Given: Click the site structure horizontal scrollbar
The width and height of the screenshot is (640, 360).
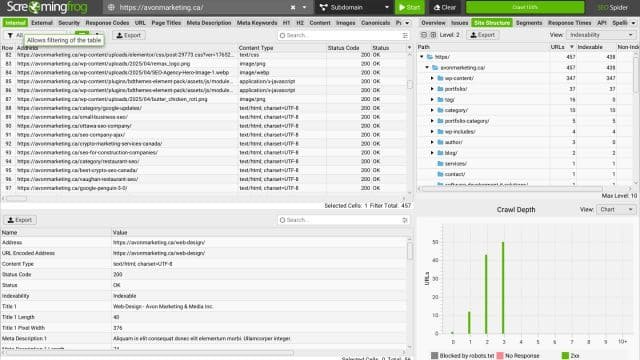Looking at the screenshot, I should point(512,189).
